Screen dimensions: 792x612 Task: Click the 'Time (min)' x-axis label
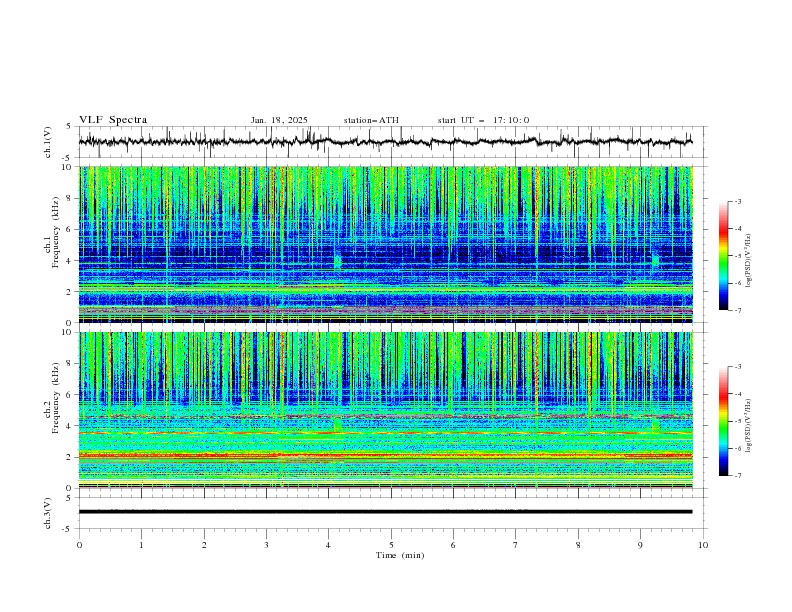pos(400,555)
